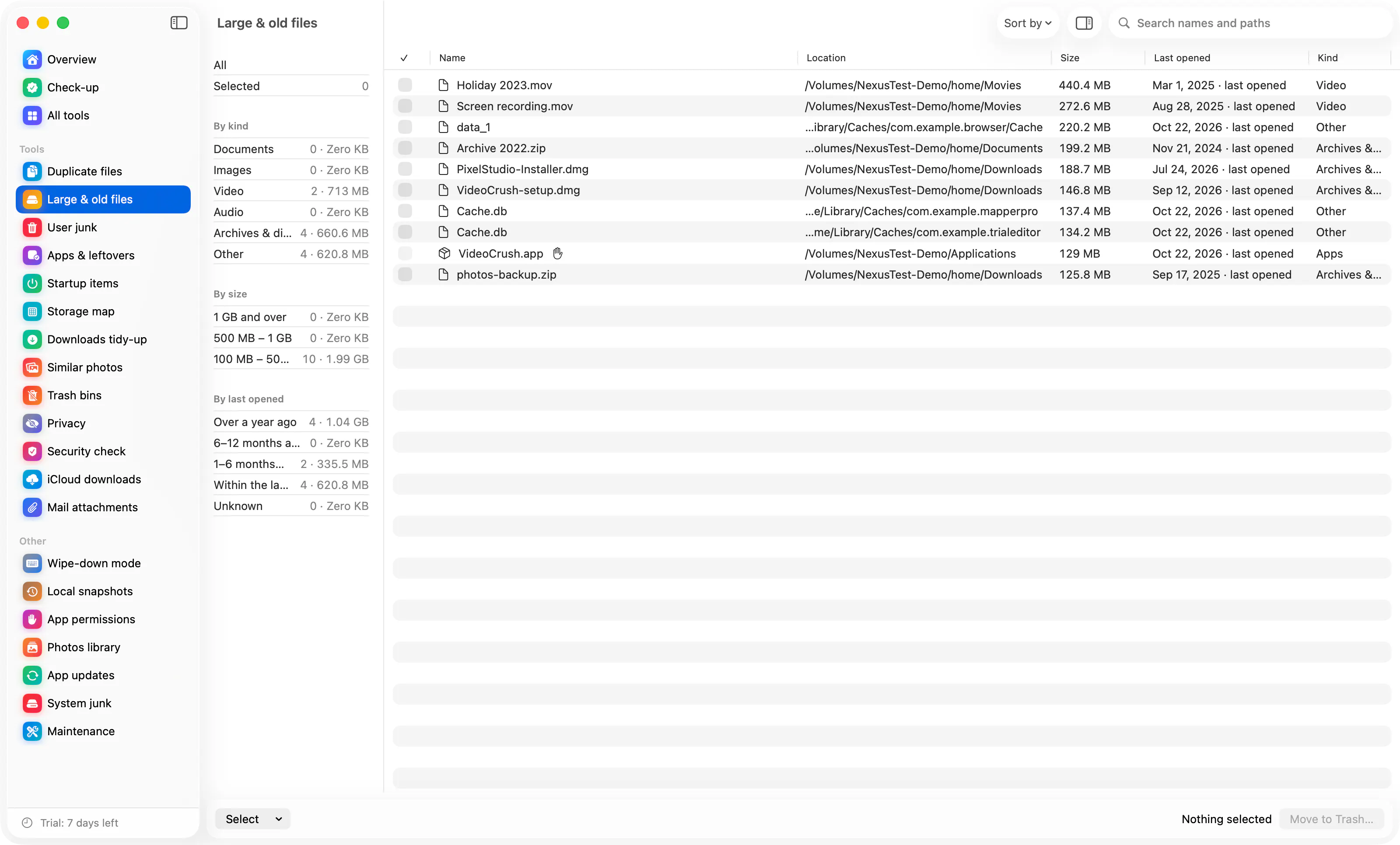Click the checkmark column header
Screen dimensions: 1400x845
point(404,58)
